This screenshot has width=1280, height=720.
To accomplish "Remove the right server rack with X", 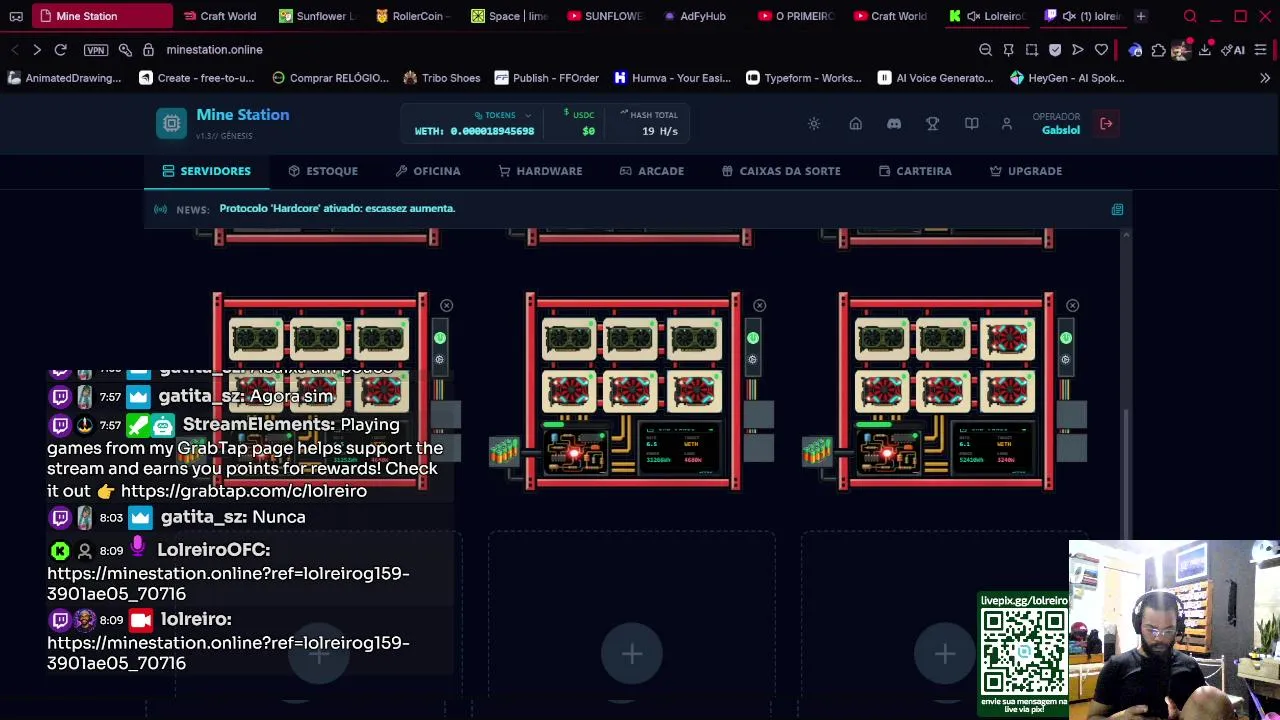I will point(1072,305).
